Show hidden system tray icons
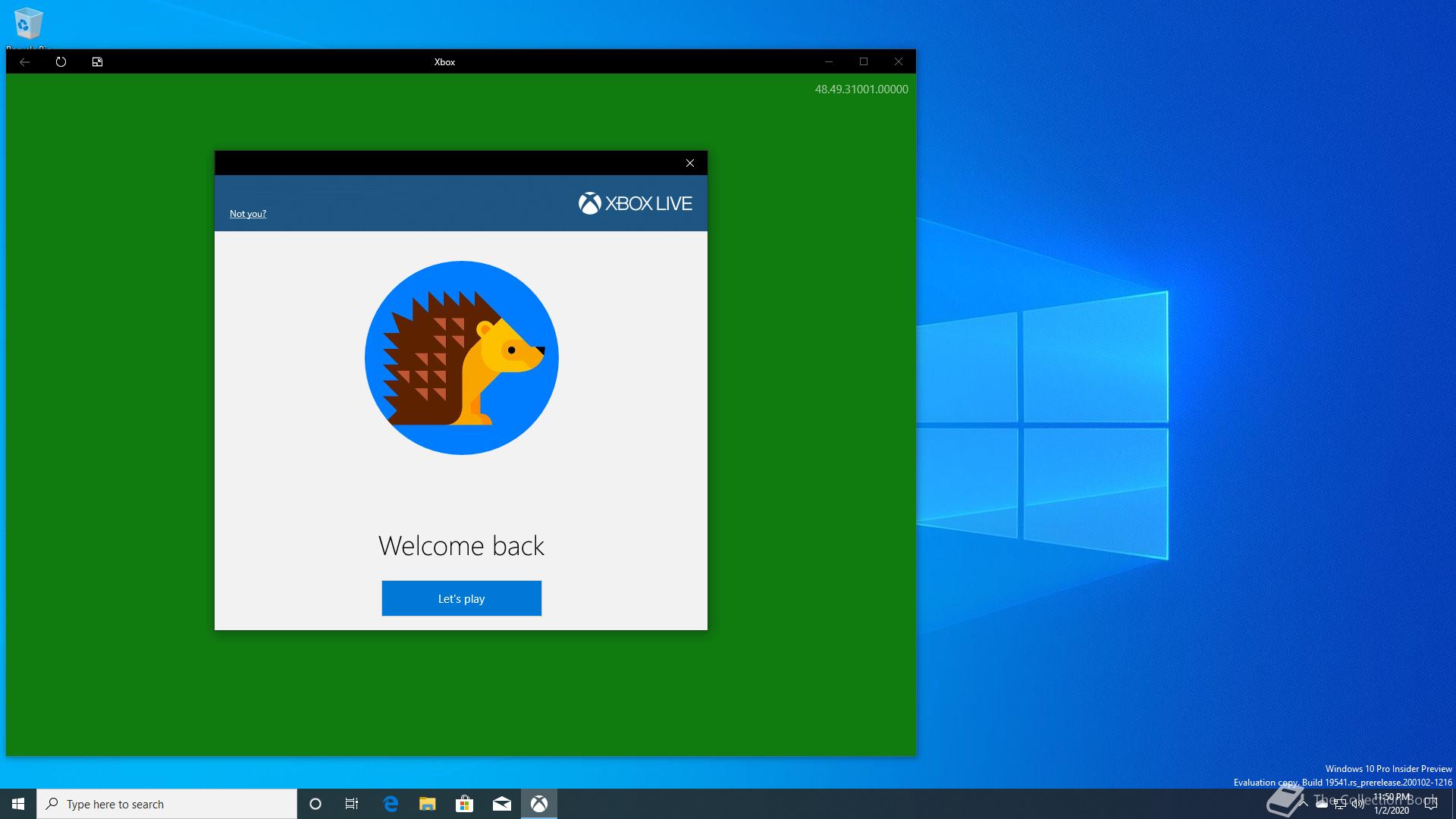Screen dimensions: 1456x819 coord(1304,804)
